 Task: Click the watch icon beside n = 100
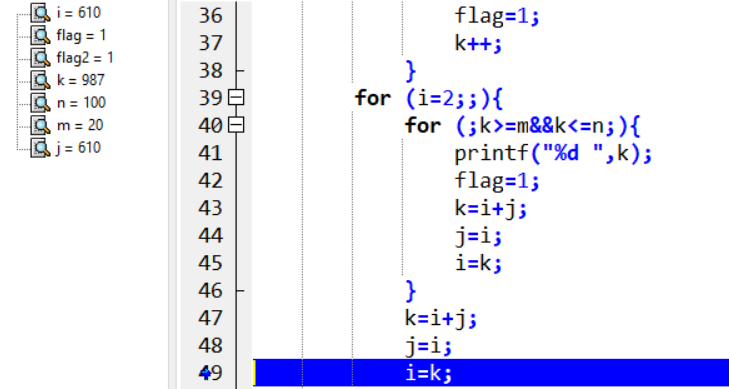pos(40,102)
